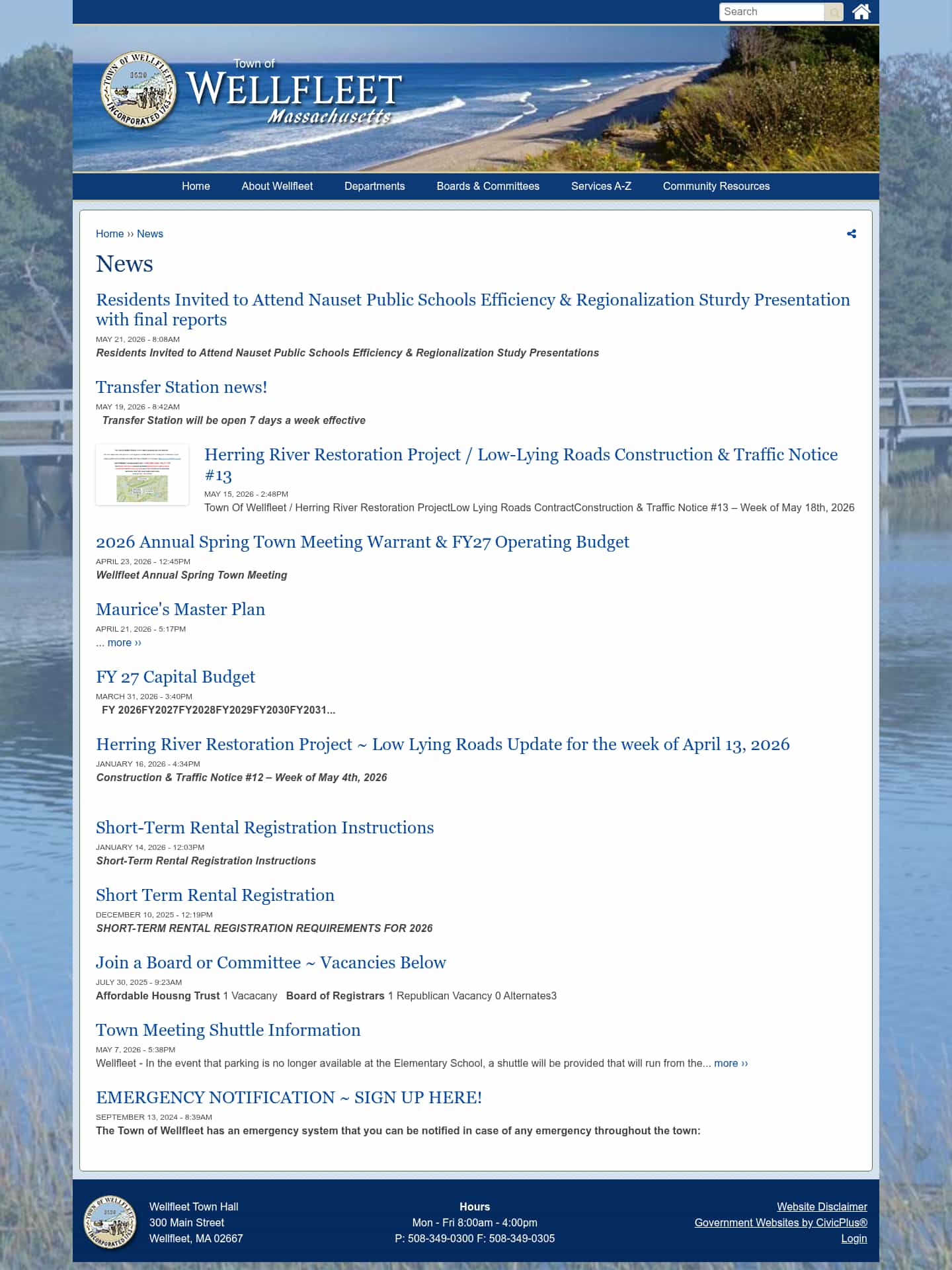Screen dimensions: 952x1270
Task: Open the About Wellfleet menu
Action: (277, 187)
